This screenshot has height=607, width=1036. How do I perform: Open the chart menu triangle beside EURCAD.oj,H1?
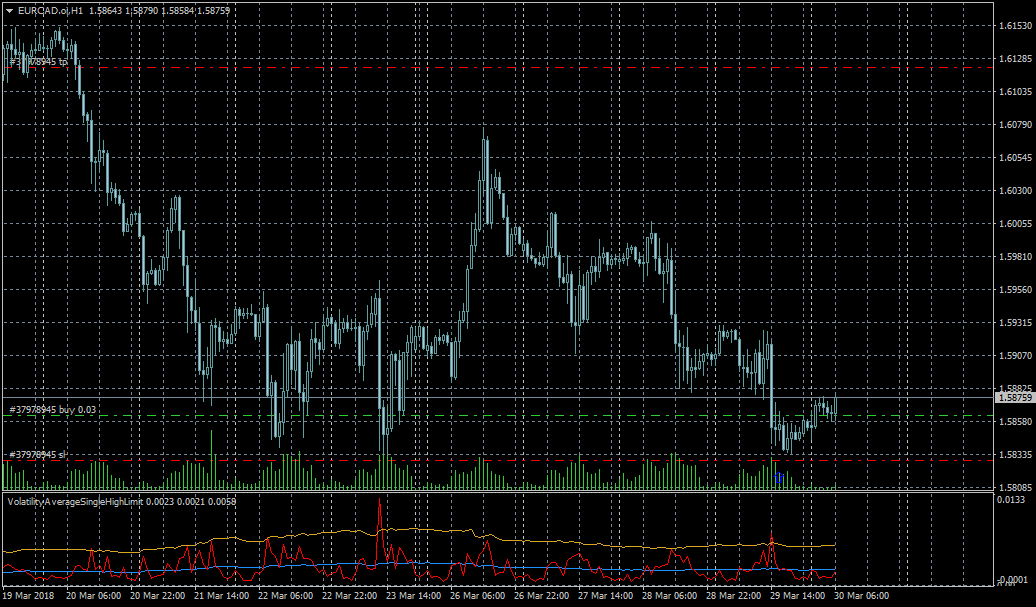click(x=9, y=11)
